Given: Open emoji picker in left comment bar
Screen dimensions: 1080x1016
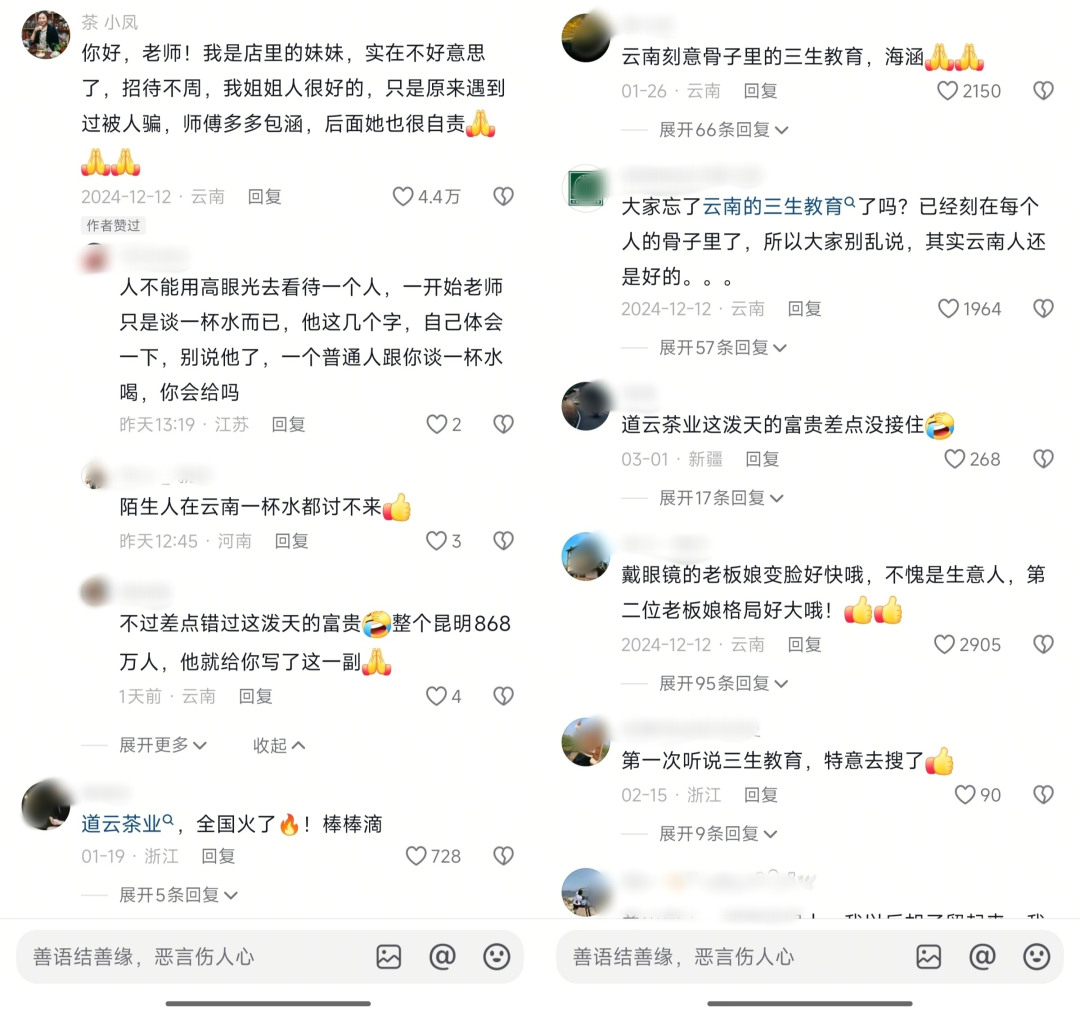Looking at the screenshot, I should click(496, 956).
